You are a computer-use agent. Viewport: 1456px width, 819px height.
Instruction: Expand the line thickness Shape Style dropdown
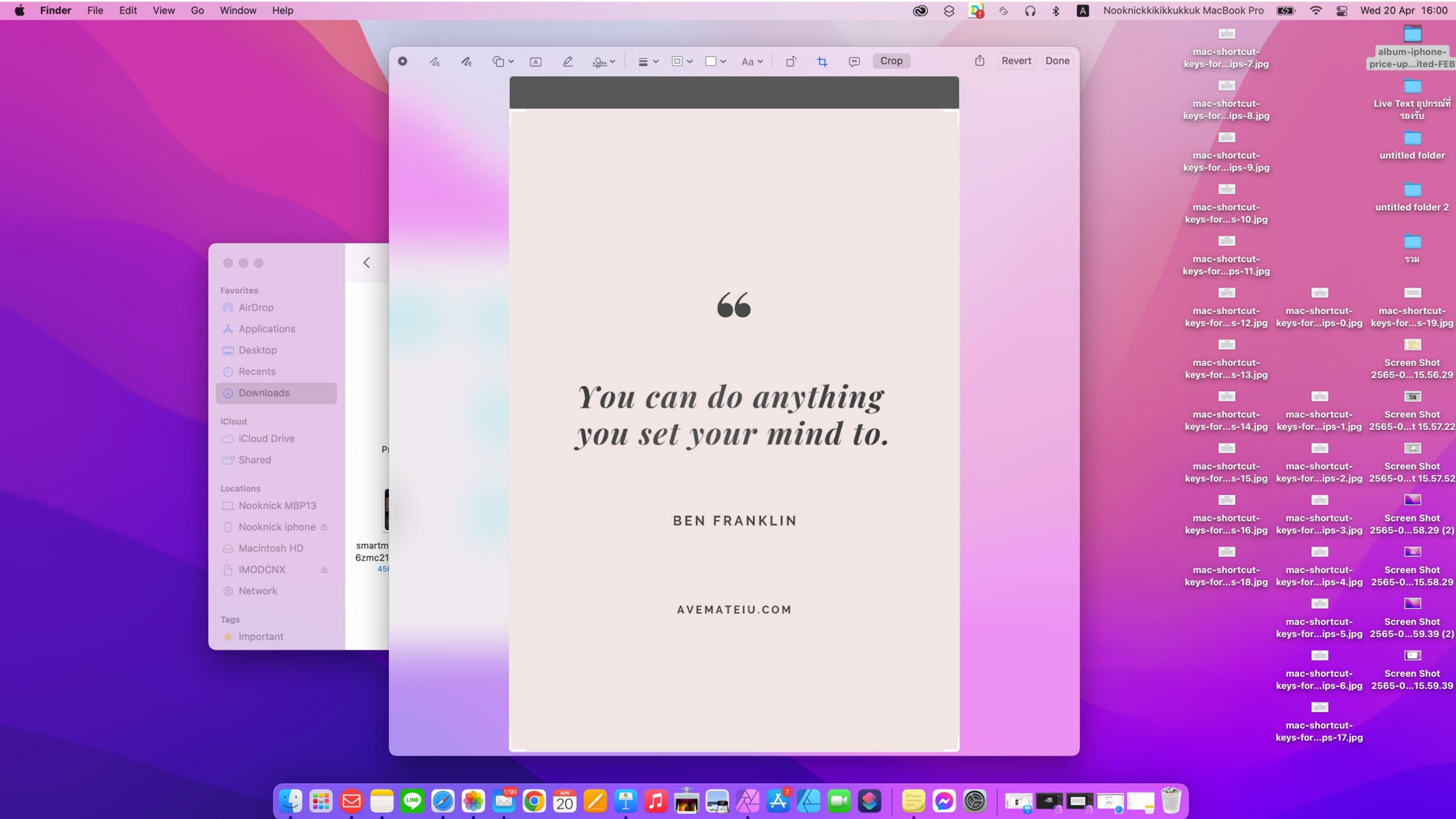pyautogui.click(x=648, y=61)
